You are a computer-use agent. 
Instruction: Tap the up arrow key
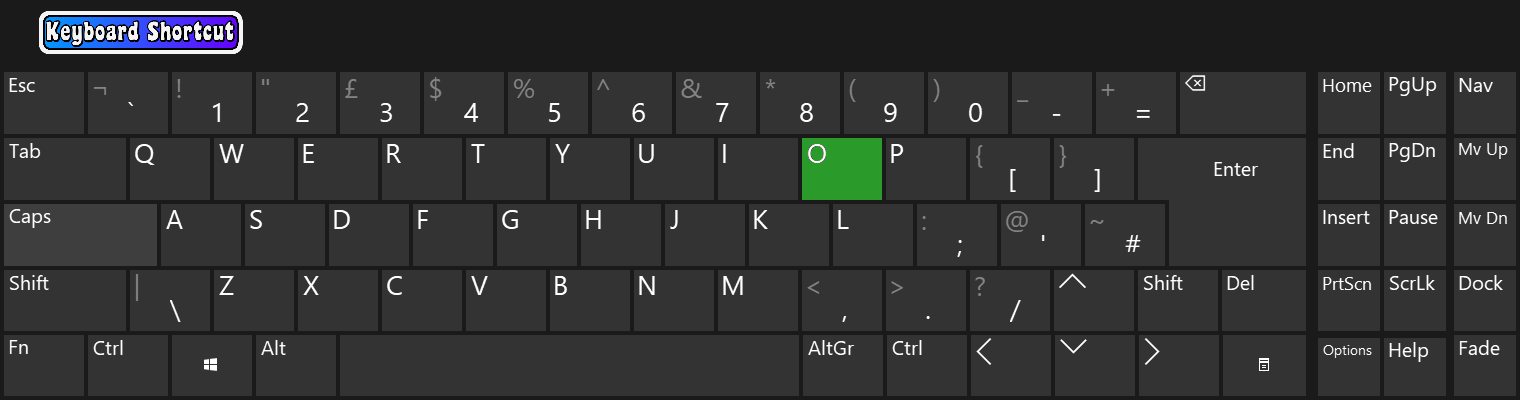[x=1094, y=300]
